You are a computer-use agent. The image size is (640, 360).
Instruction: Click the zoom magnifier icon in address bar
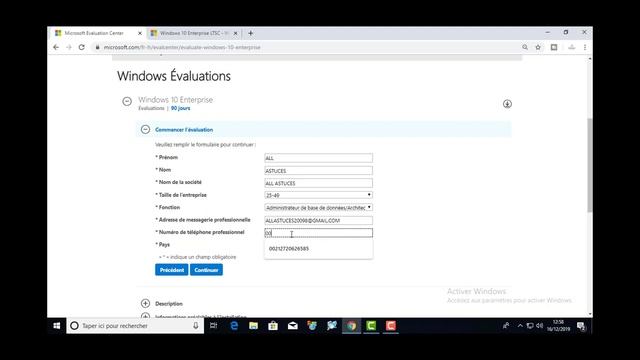tap(525, 47)
